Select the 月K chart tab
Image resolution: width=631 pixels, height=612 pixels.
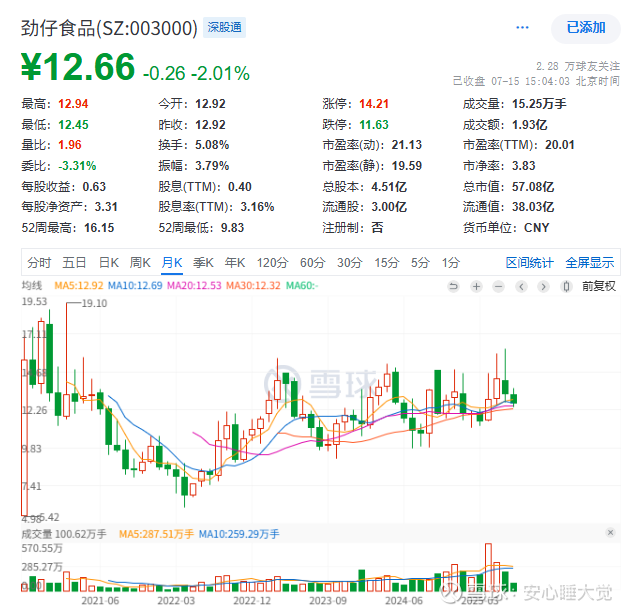172,263
